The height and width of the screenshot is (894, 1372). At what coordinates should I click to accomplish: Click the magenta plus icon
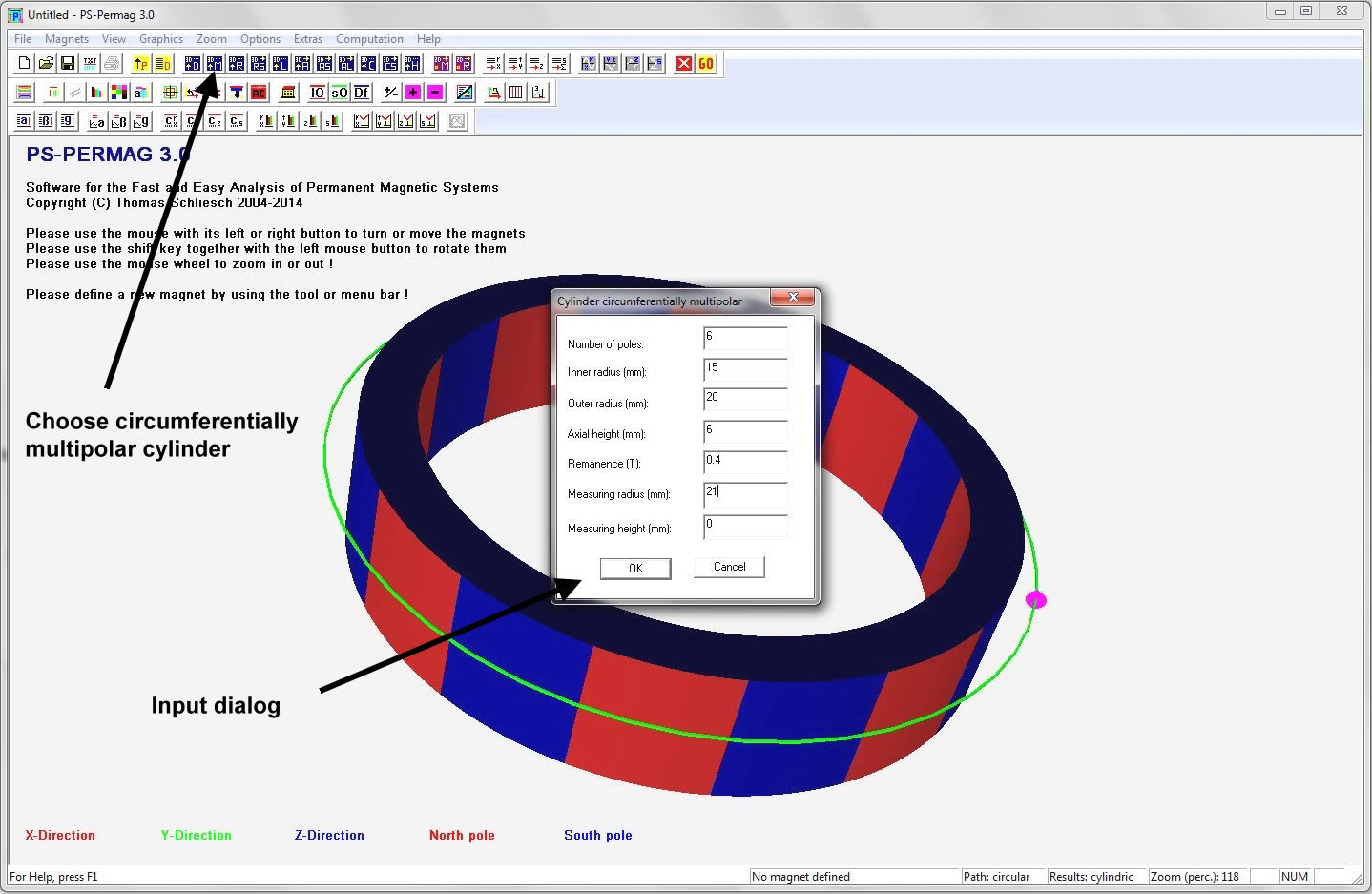pyautogui.click(x=413, y=93)
